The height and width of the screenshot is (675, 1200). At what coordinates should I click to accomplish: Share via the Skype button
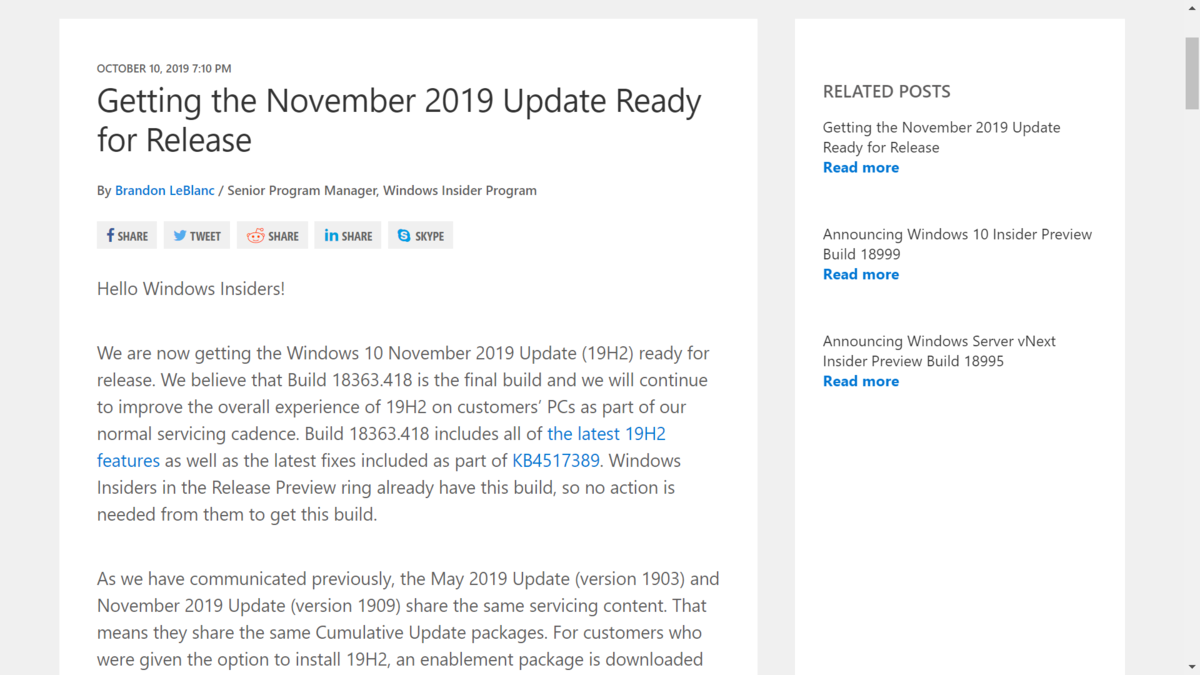coord(420,236)
